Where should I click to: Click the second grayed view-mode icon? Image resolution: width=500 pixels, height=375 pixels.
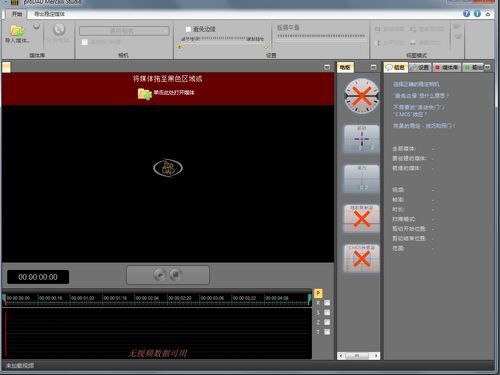413,29
